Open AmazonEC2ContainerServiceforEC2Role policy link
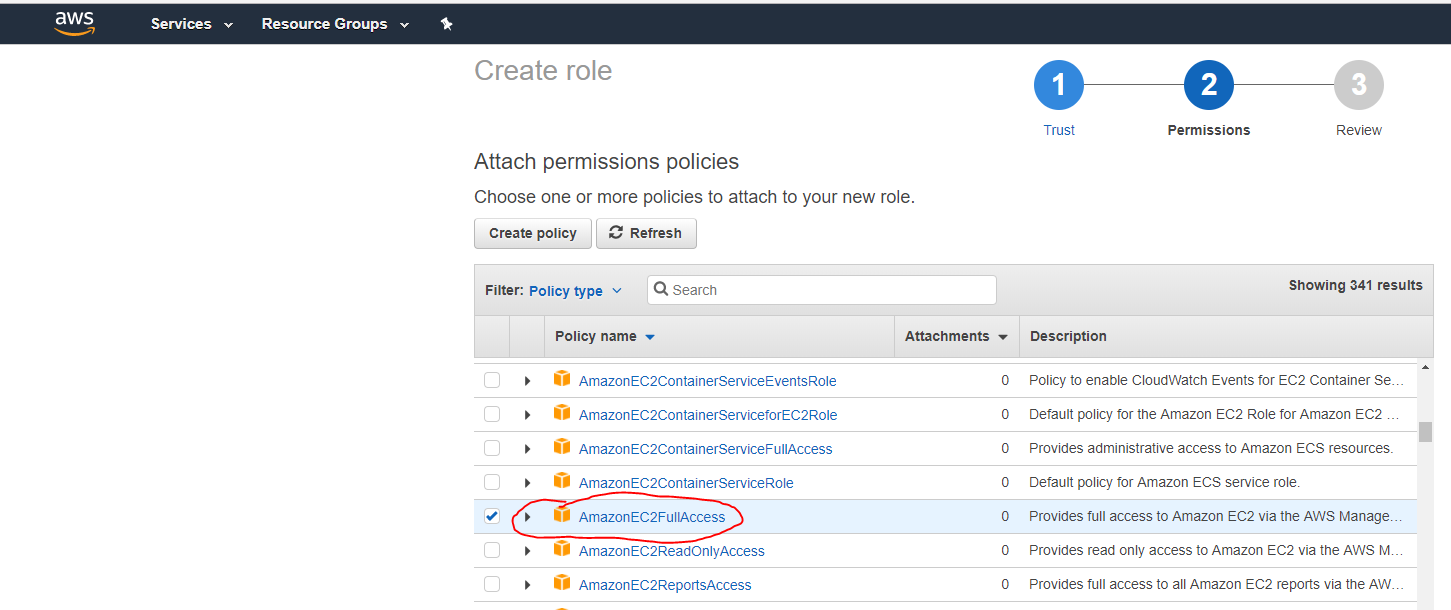 click(x=708, y=415)
